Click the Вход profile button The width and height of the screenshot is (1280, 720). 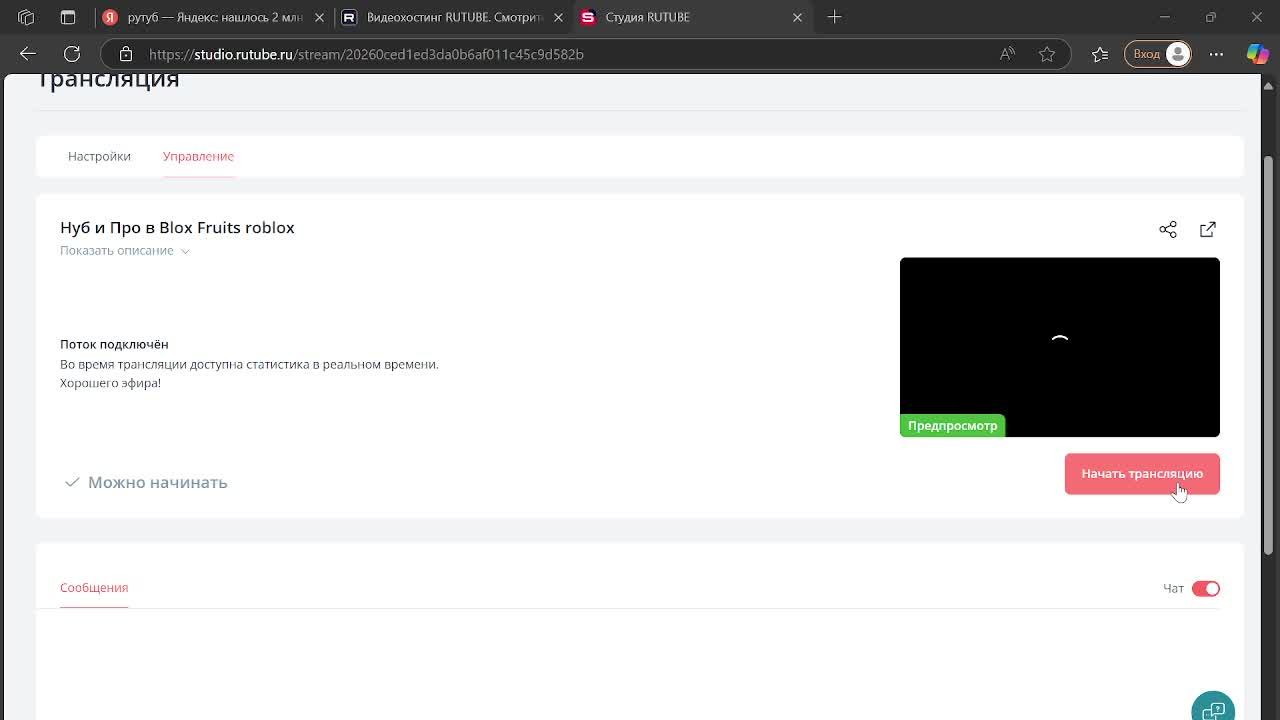point(1159,54)
